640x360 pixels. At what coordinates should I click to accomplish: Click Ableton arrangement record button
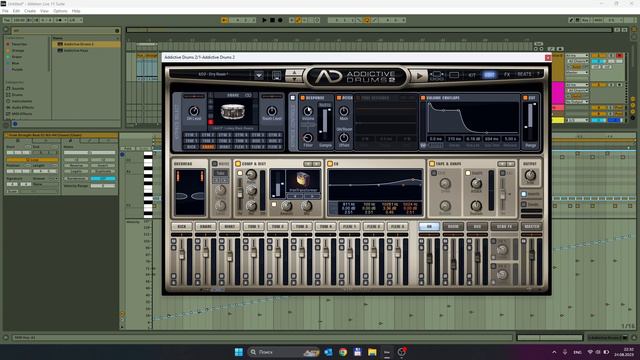point(280,20)
